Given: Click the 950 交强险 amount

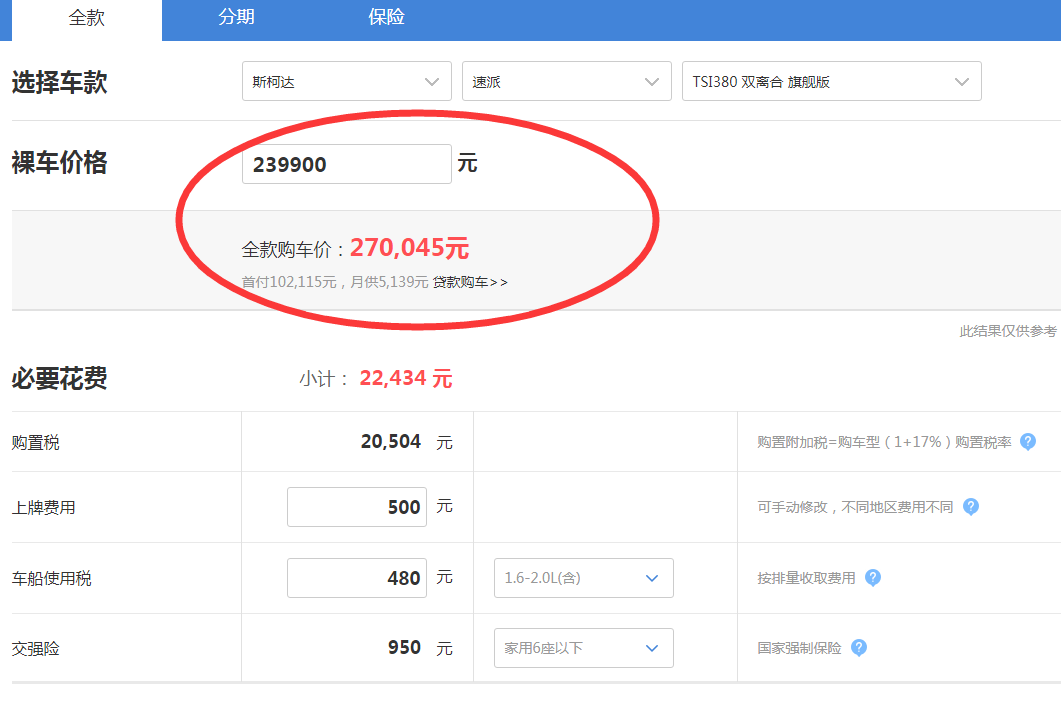Looking at the screenshot, I should (404, 647).
